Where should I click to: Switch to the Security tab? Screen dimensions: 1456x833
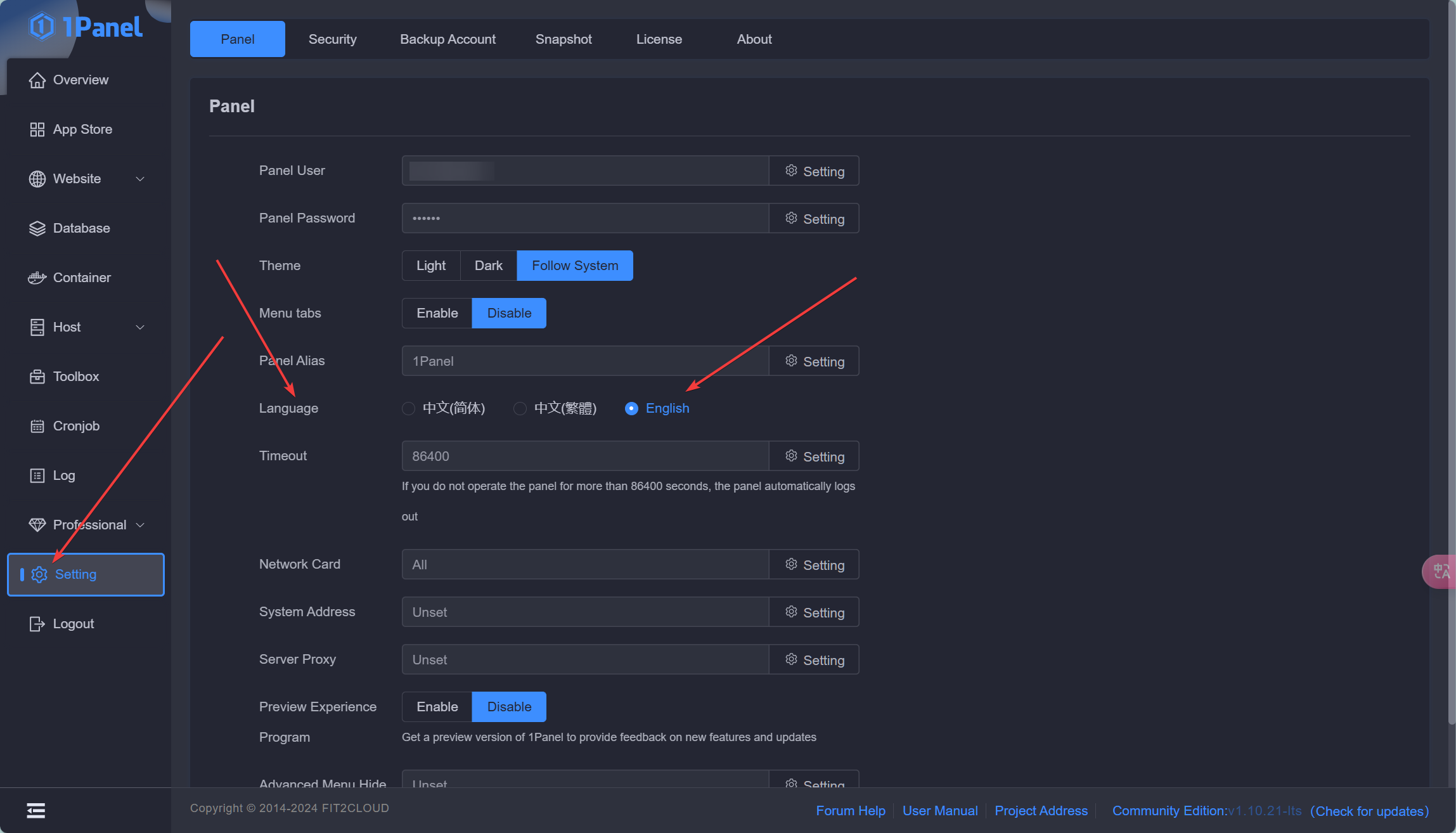(333, 39)
